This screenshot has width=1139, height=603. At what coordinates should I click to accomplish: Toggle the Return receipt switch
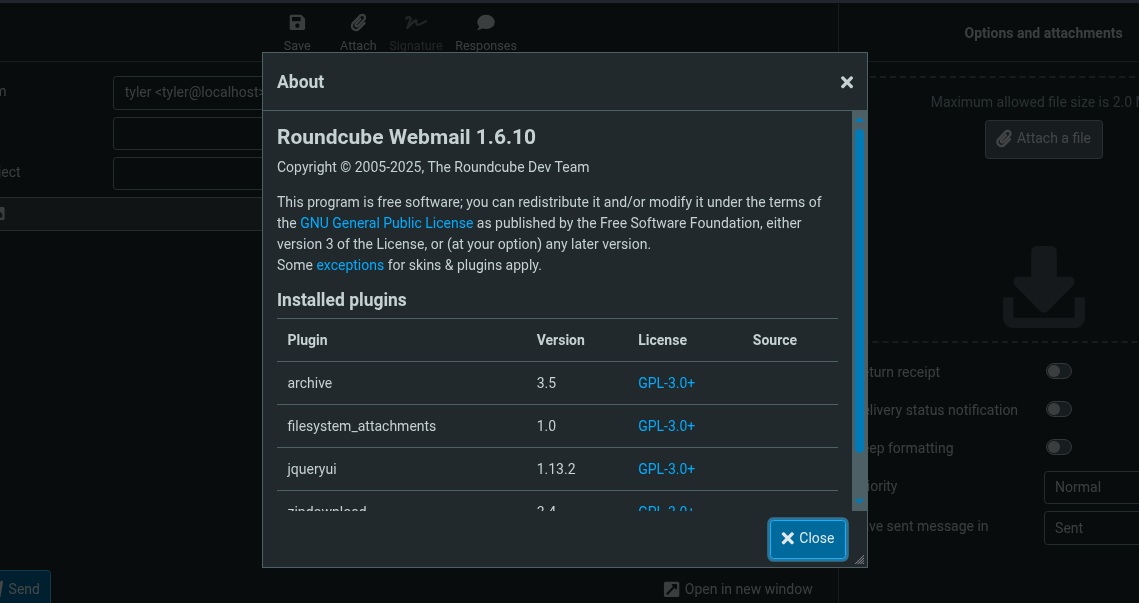(x=1058, y=372)
